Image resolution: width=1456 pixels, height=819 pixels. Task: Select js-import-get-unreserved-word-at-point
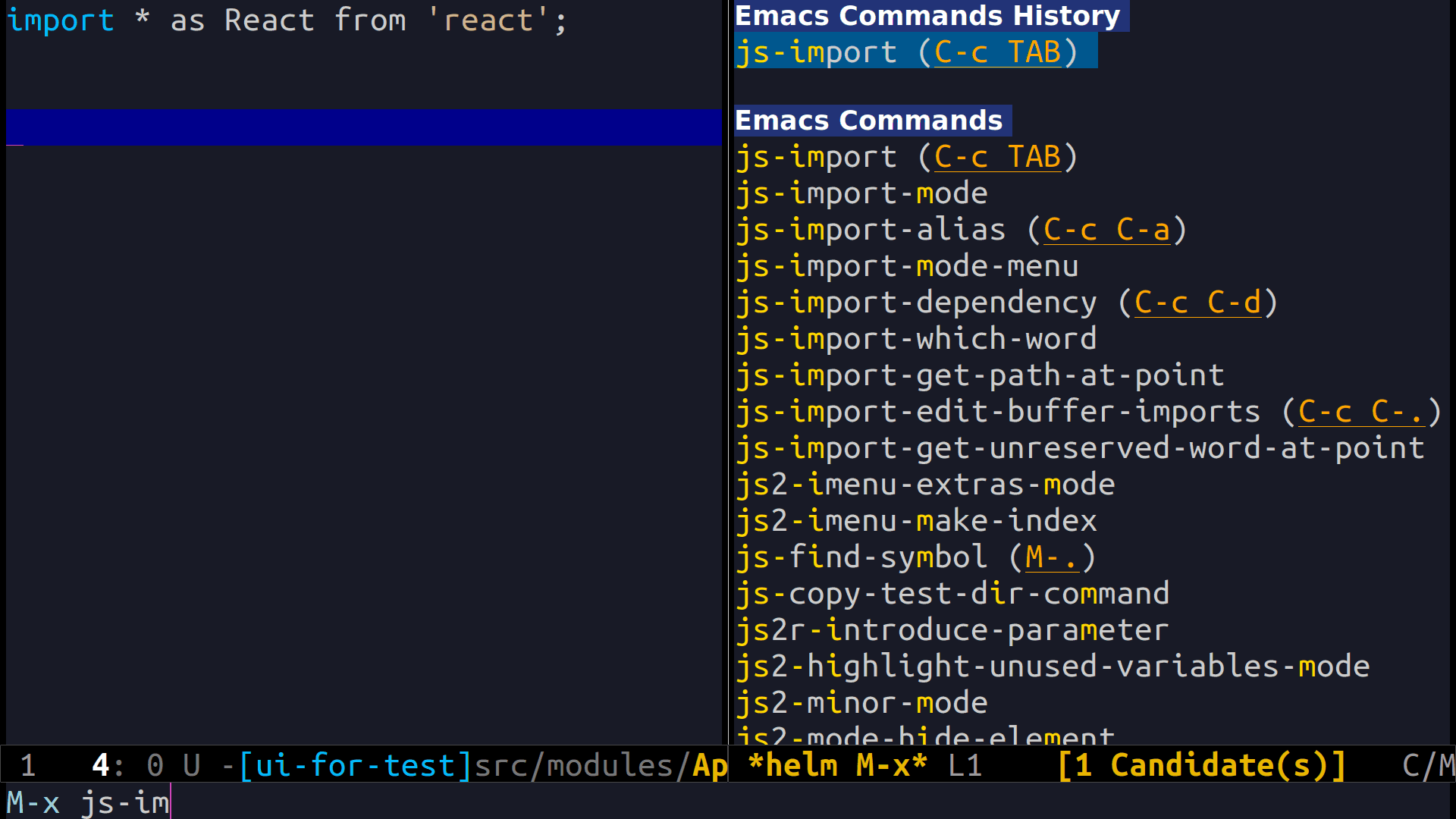coord(1080,448)
